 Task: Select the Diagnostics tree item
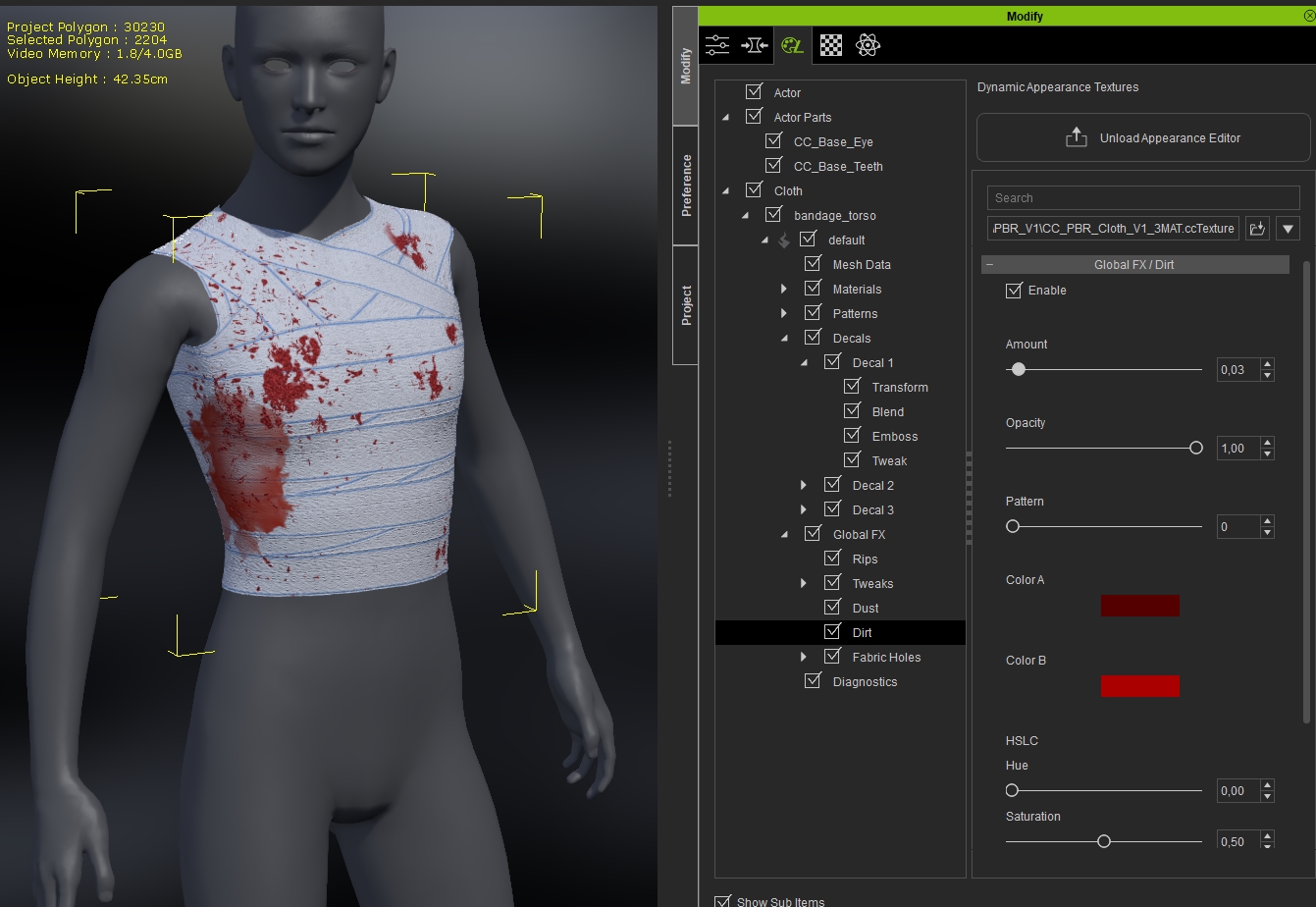coord(865,682)
